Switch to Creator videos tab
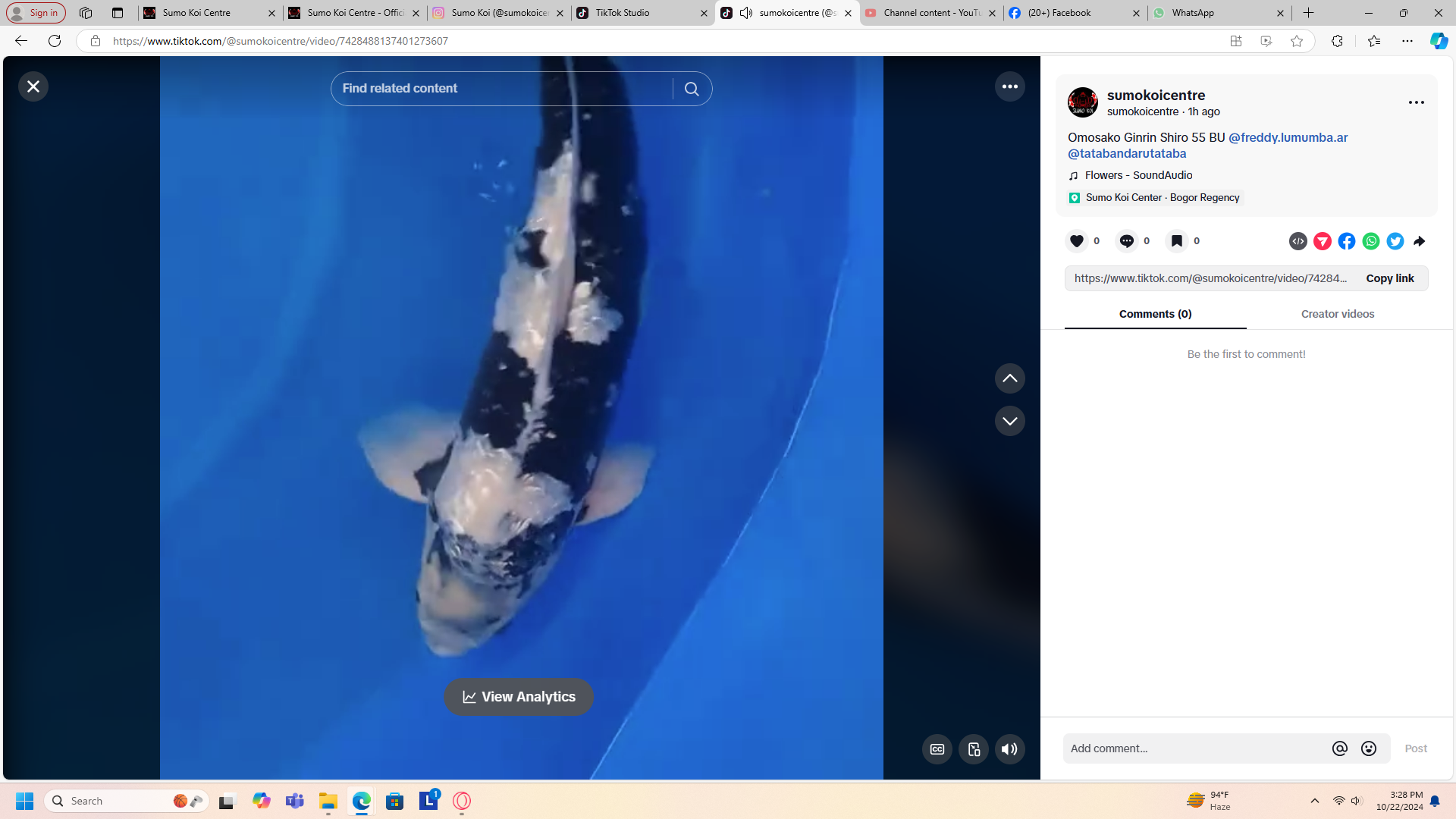This screenshot has height=819, width=1456. pos(1337,314)
